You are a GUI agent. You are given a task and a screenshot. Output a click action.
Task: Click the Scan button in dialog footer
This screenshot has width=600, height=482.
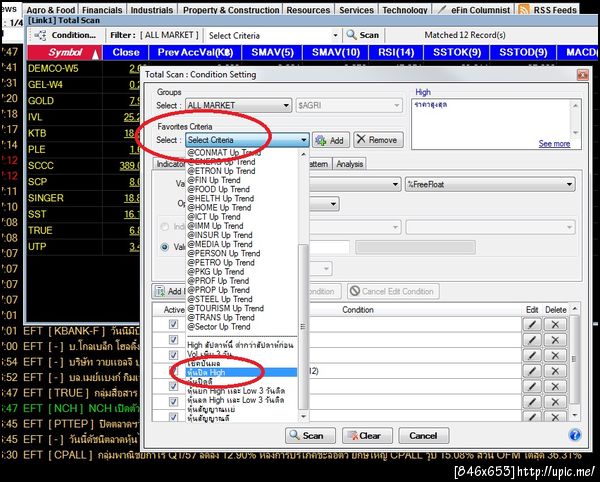(x=310, y=436)
